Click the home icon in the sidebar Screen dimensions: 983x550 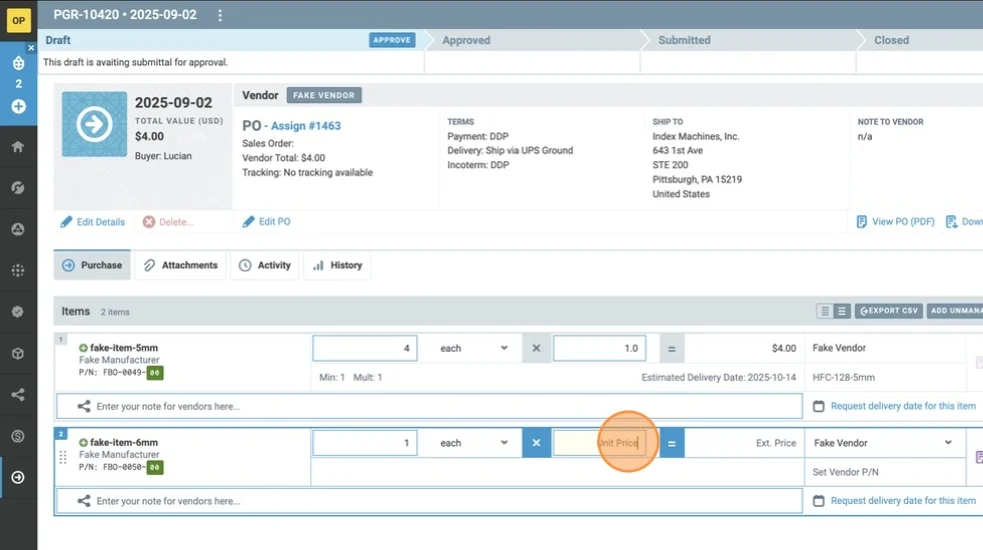pos(18,146)
